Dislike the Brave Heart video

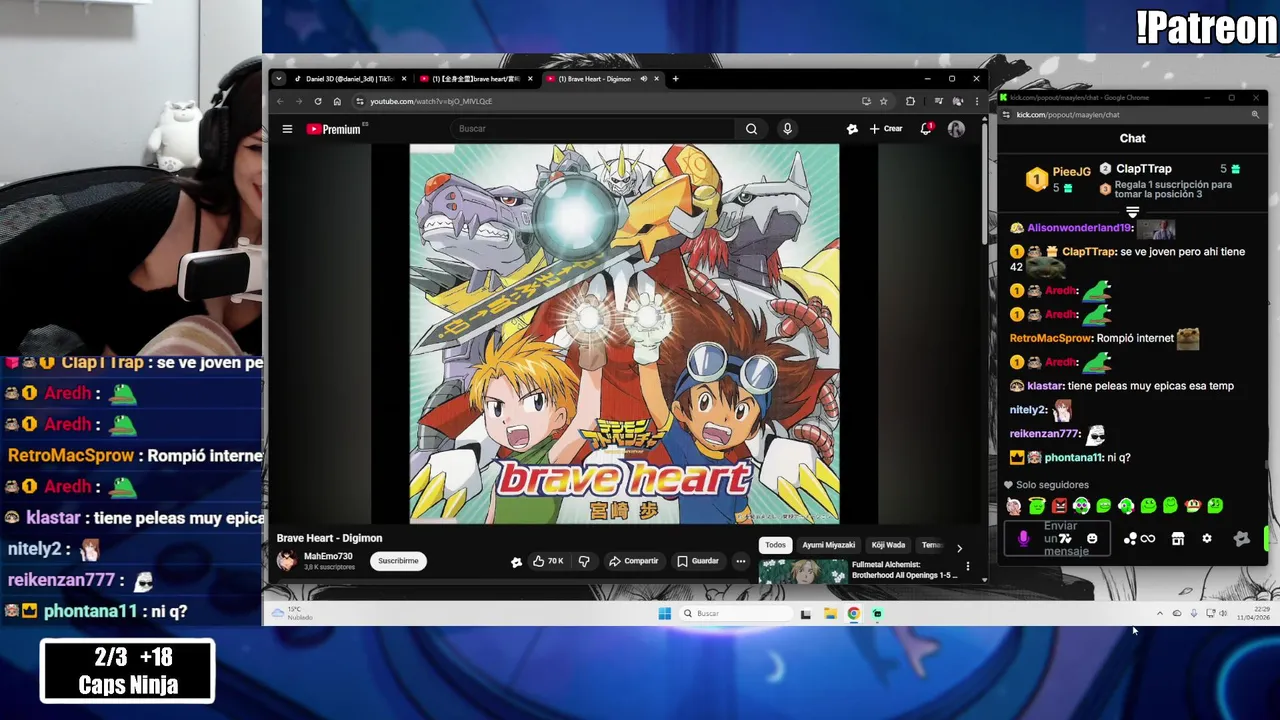pos(584,561)
